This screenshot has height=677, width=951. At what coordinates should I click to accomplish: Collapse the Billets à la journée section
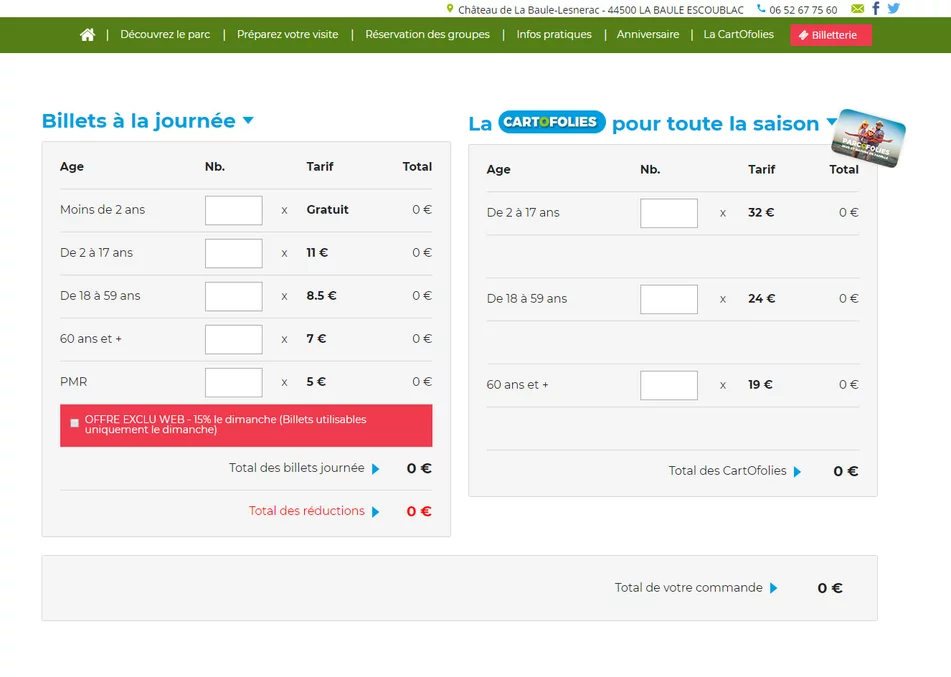coord(248,121)
